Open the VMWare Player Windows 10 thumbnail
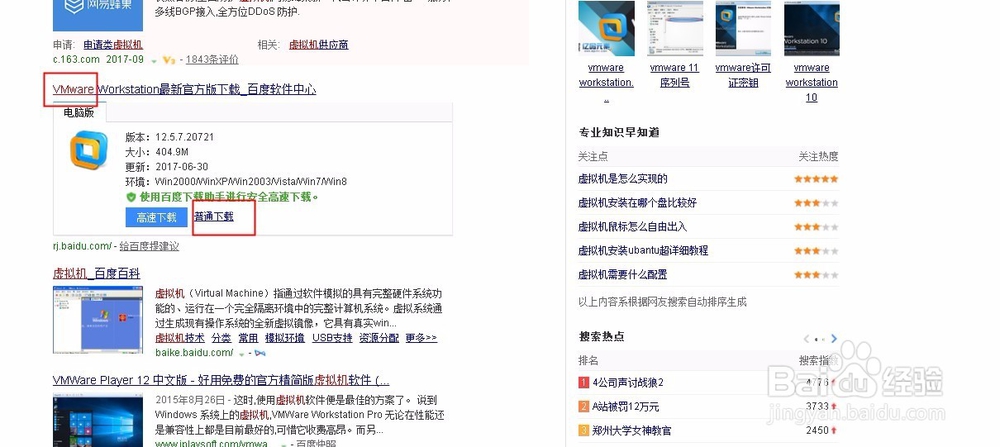Screen dimensions: 1000x447 (98, 421)
